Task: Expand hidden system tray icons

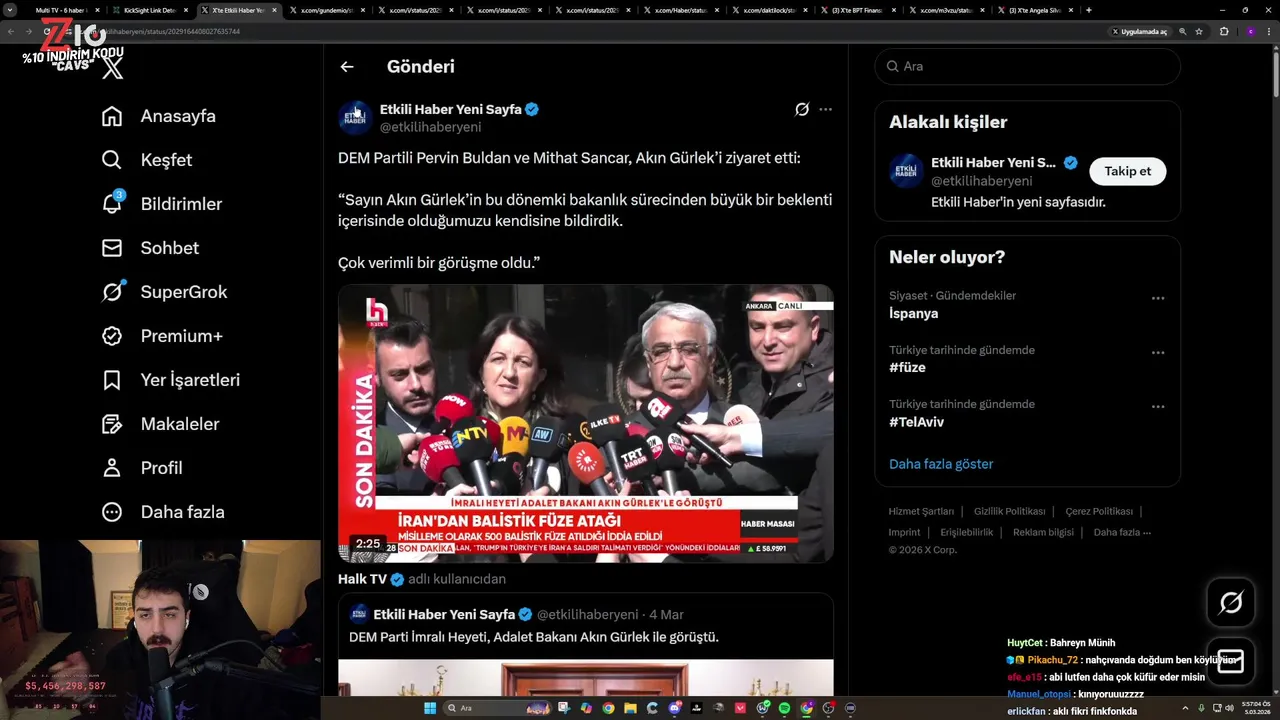Action: 1187,708
